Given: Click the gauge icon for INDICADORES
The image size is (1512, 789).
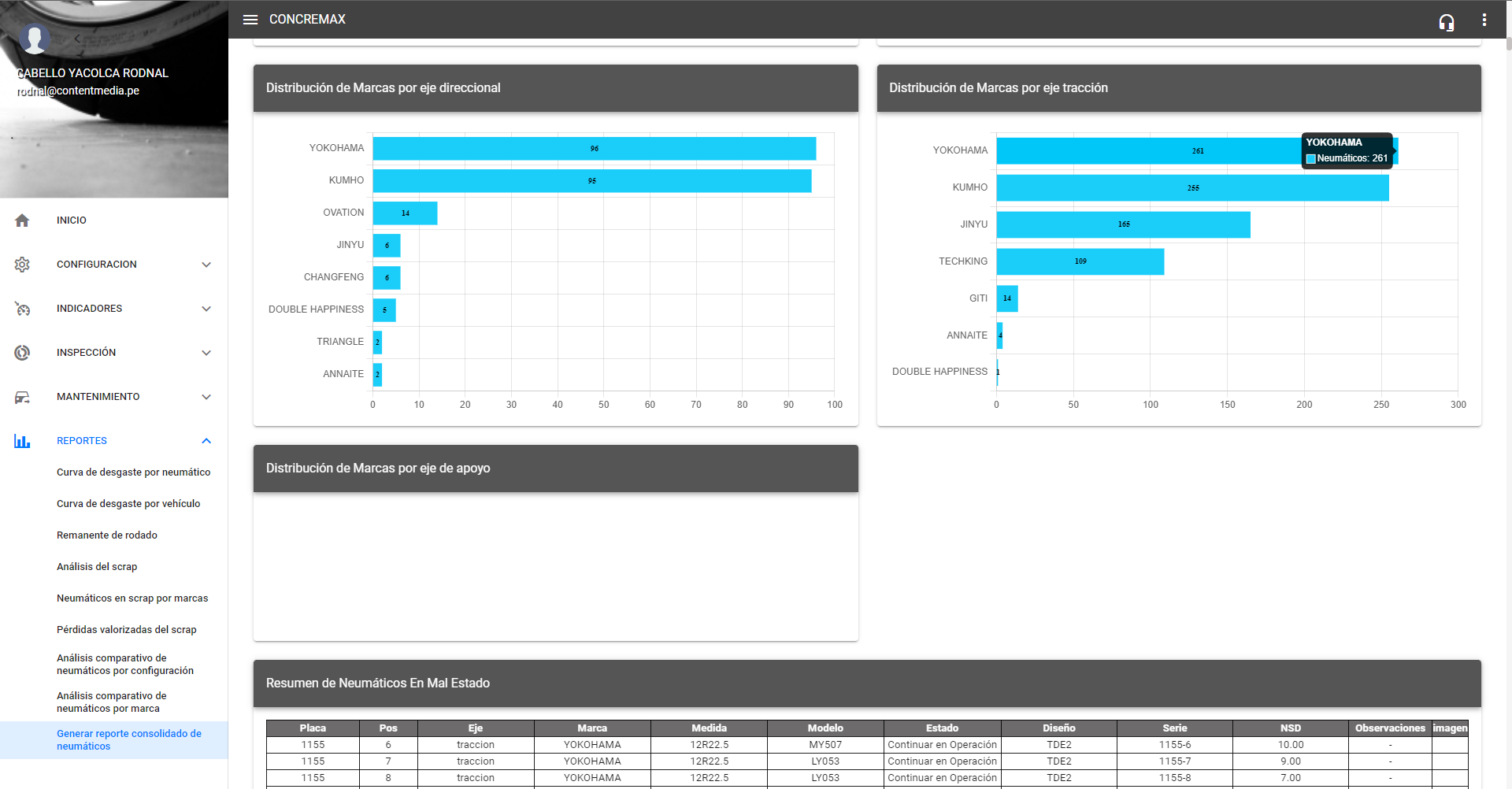Looking at the screenshot, I should pos(22,309).
